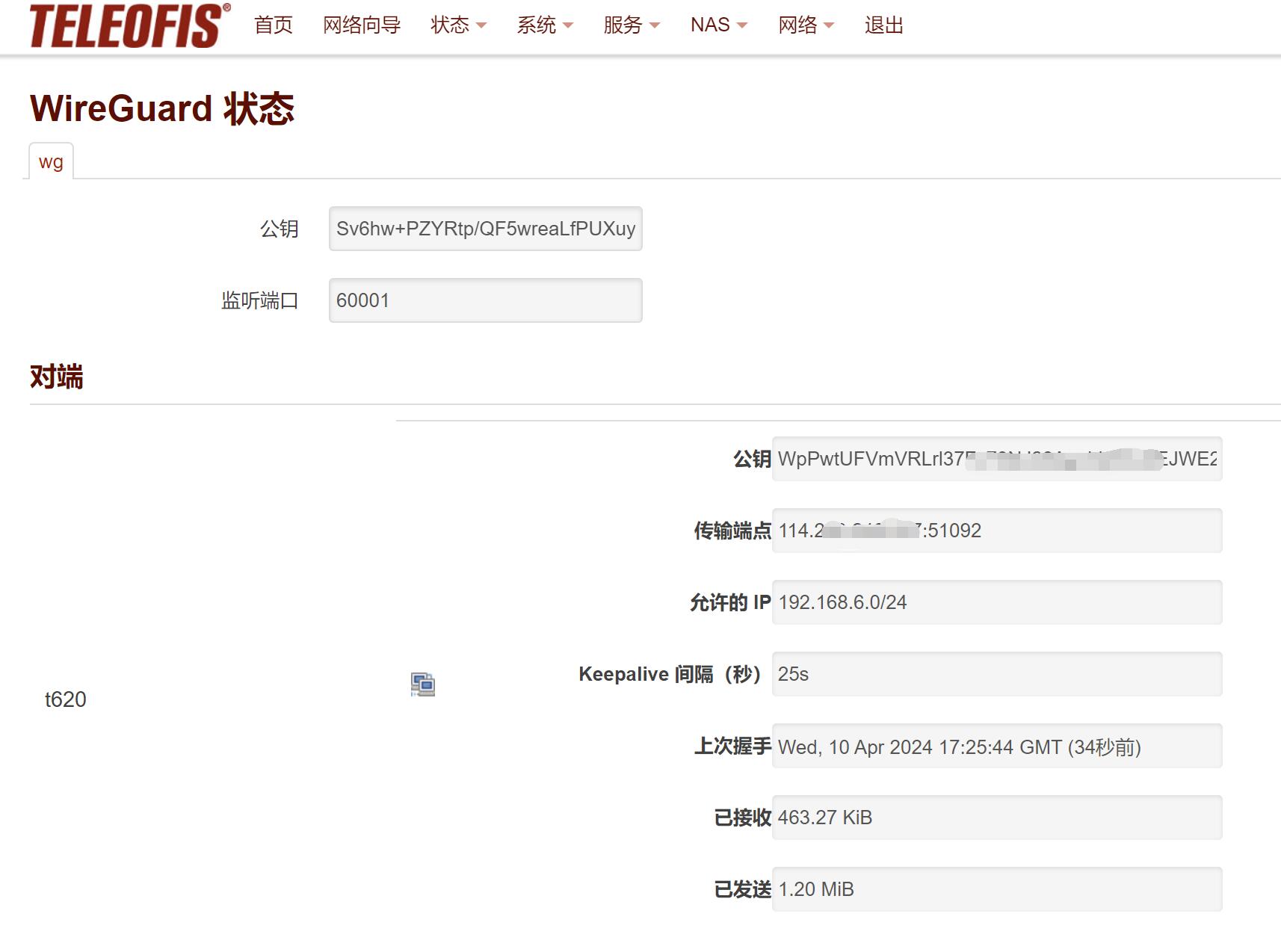Open the NAS dropdown menu

(x=717, y=25)
